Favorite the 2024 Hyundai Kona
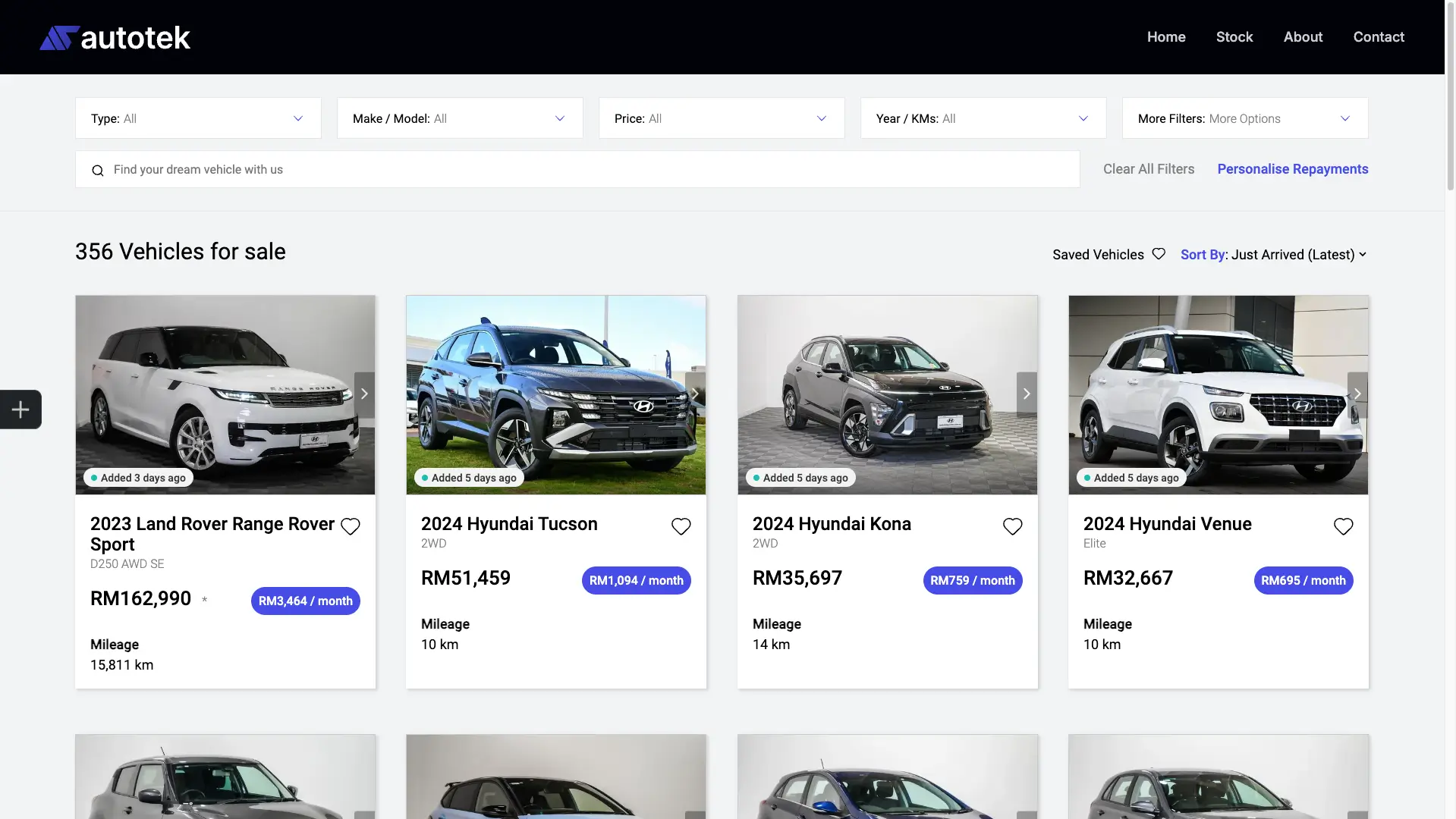This screenshot has width=1456, height=819. [1013, 526]
